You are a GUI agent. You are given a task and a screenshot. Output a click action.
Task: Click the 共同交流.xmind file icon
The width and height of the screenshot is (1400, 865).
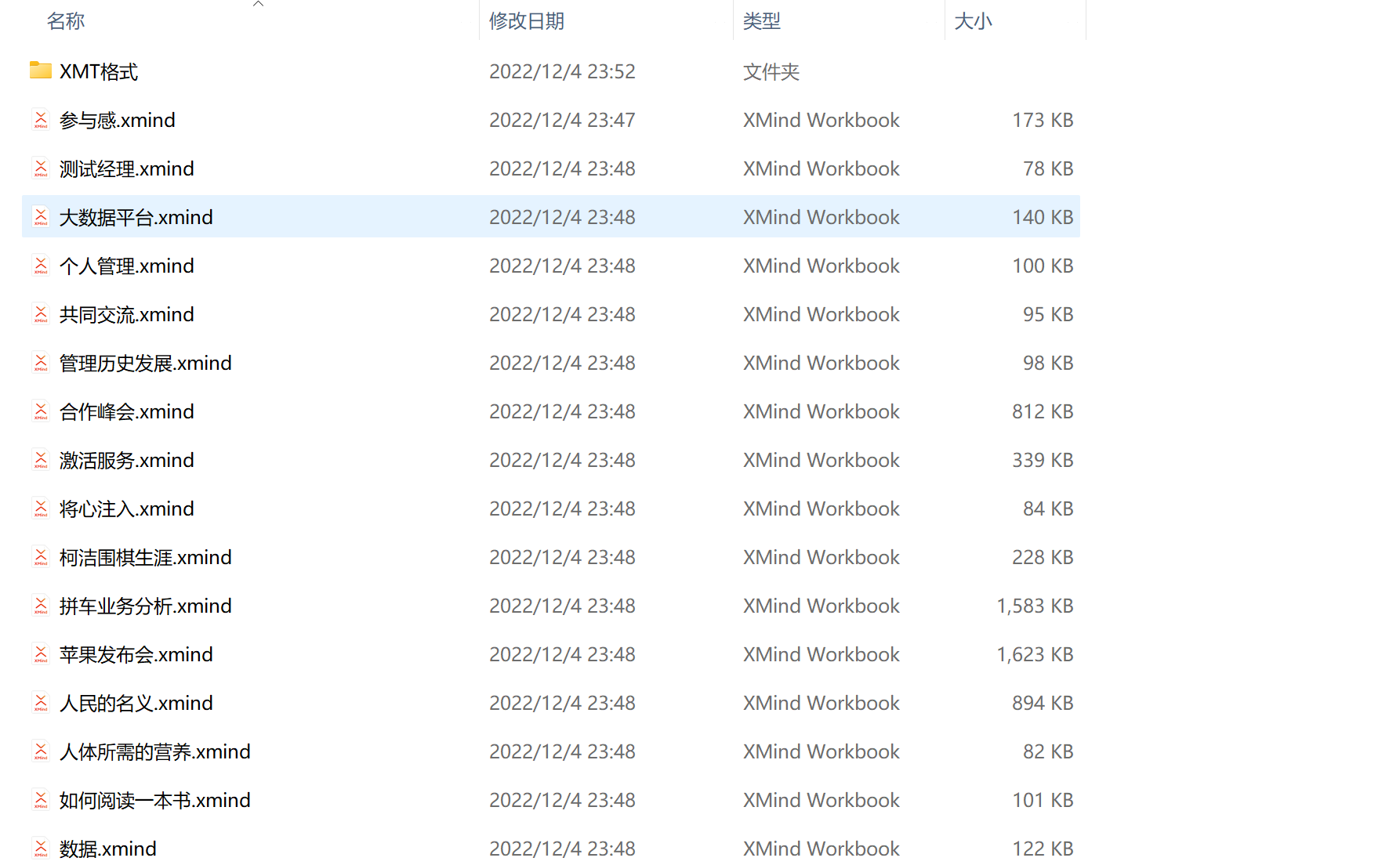41,314
